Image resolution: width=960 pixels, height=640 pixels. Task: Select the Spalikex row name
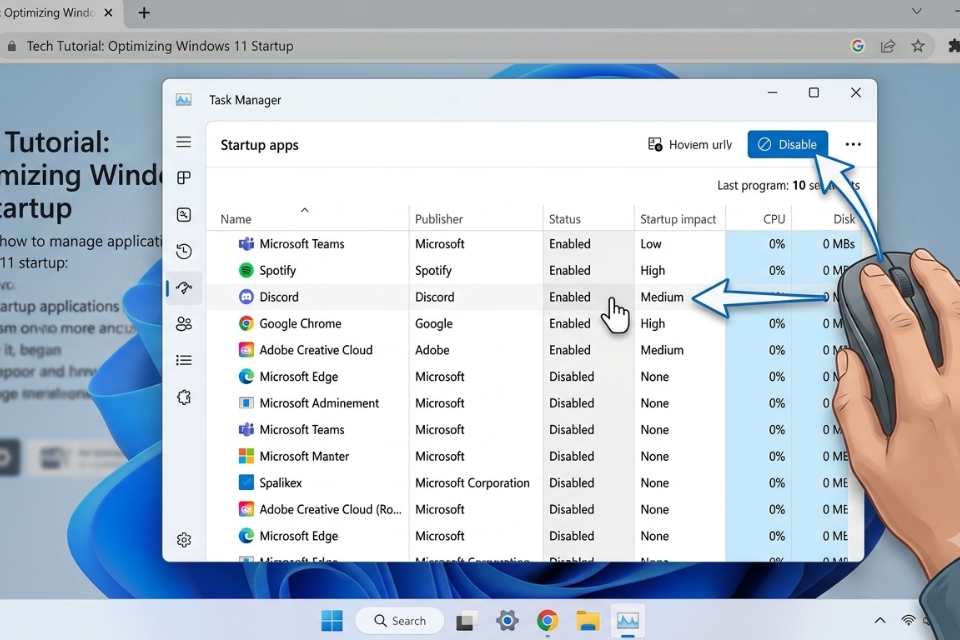click(x=280, y=483)
